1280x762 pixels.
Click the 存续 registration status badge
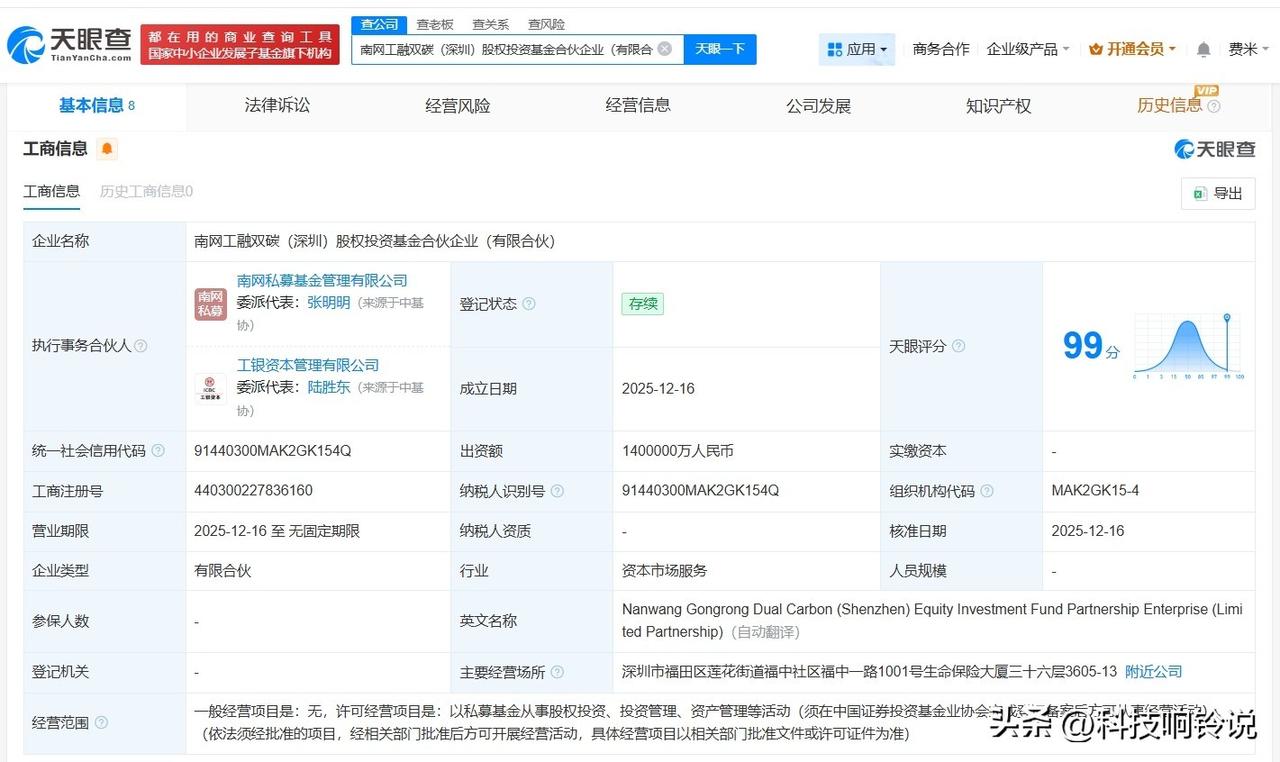click(x=642, y=304)
